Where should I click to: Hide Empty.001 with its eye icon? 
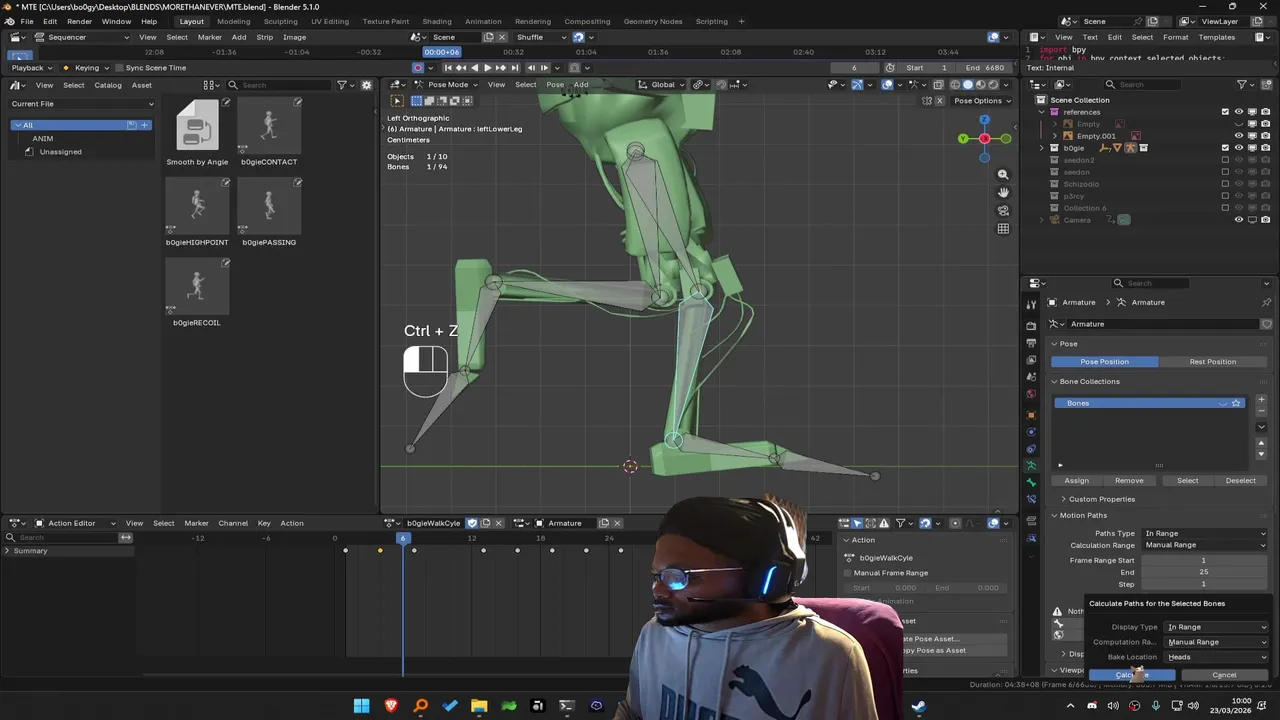(1239, 136)
